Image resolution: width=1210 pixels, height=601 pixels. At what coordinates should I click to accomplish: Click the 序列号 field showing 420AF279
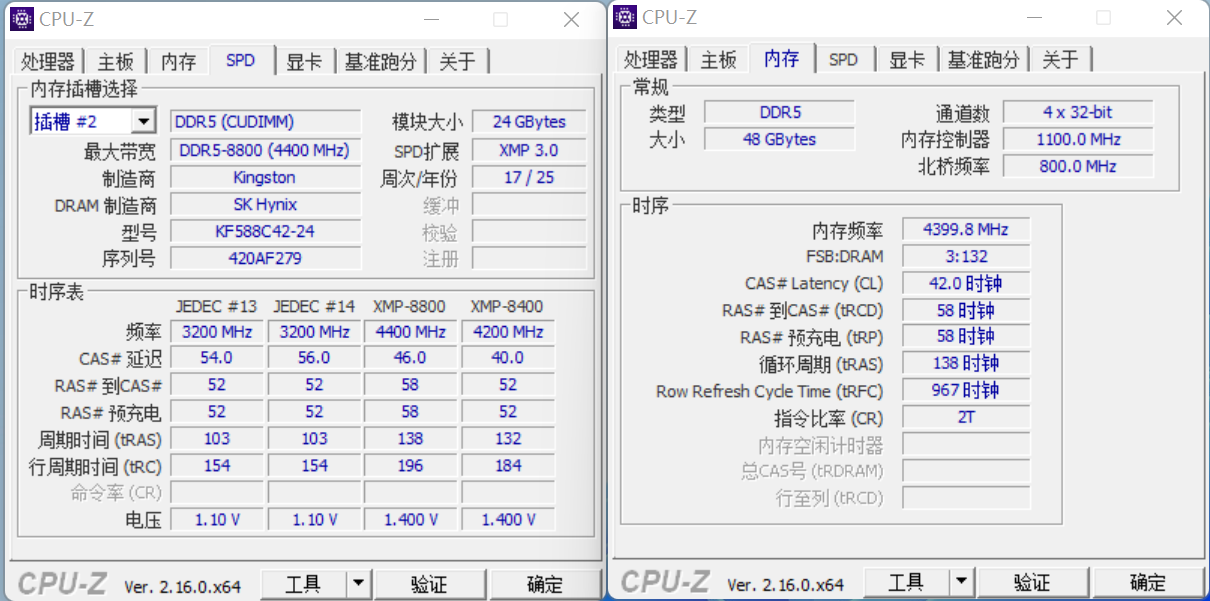[265, 258]
